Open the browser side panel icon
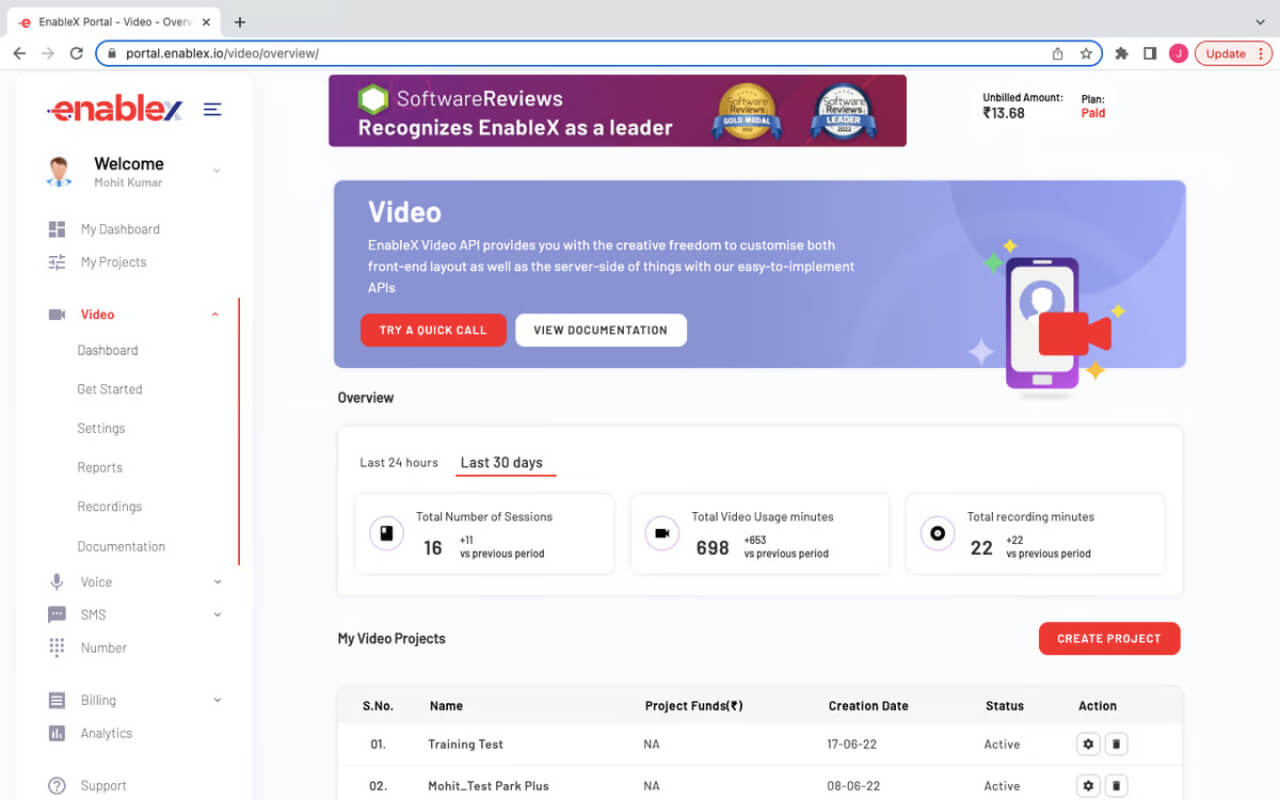 point(1150,53)
